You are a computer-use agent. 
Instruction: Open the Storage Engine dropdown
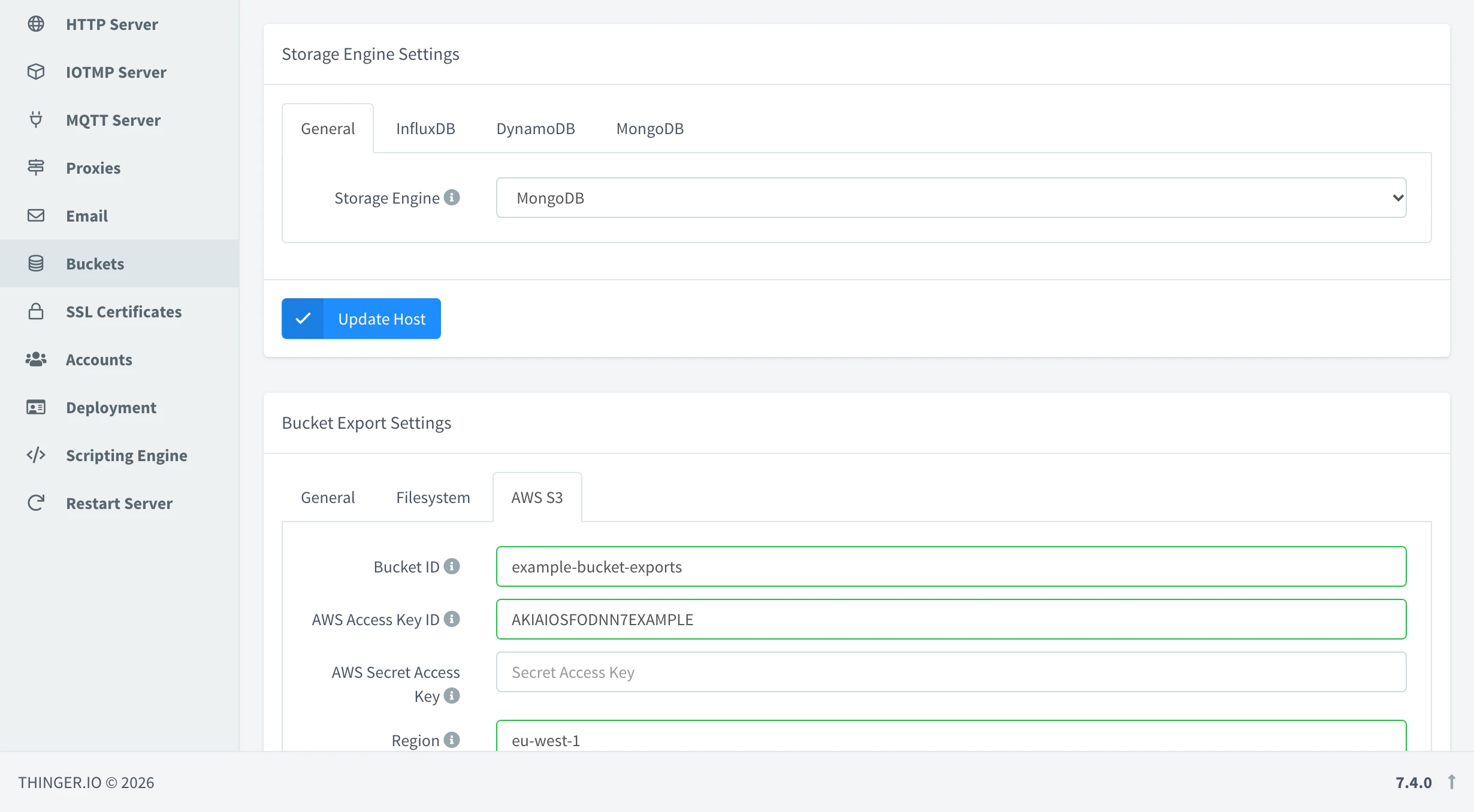tap(951, 198)
